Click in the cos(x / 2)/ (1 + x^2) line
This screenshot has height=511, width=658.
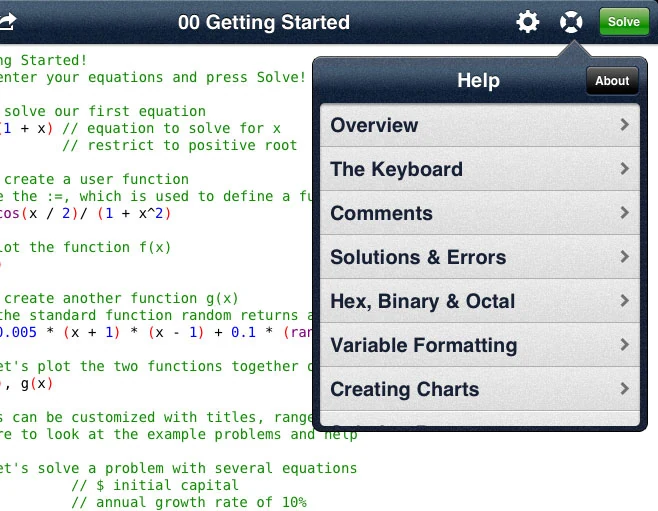coord(86,214)
